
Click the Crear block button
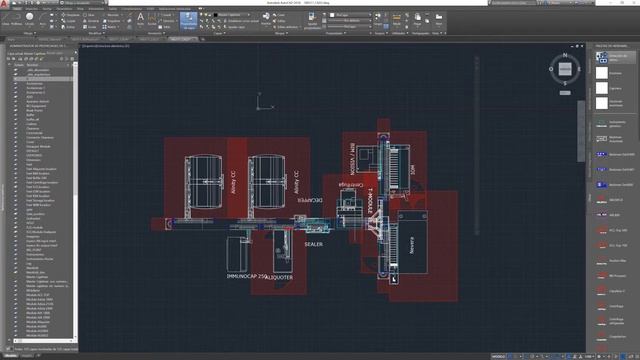click(280, 15)
